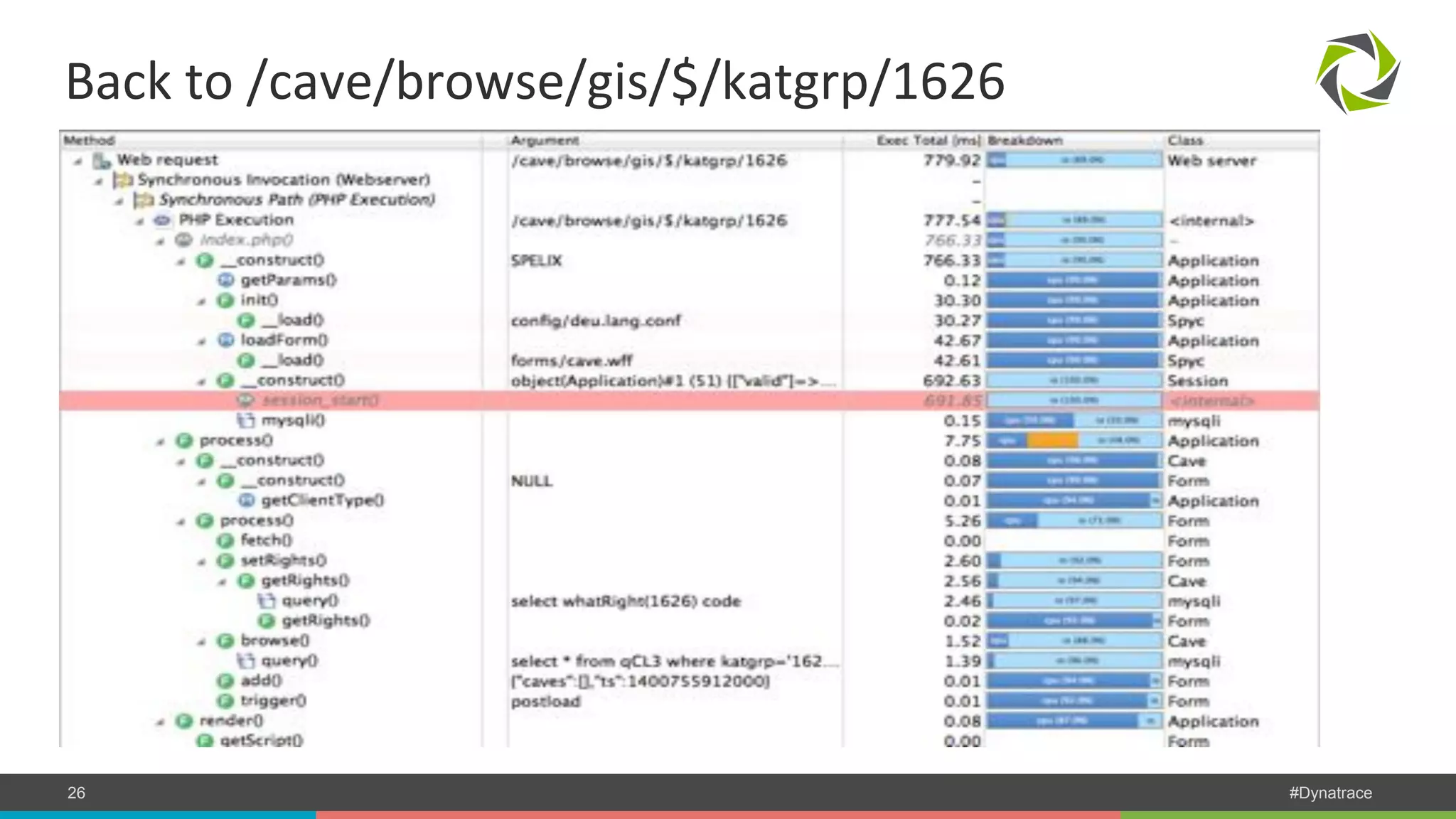Click the mysqli() database call icon

click(x=246, y=421)
